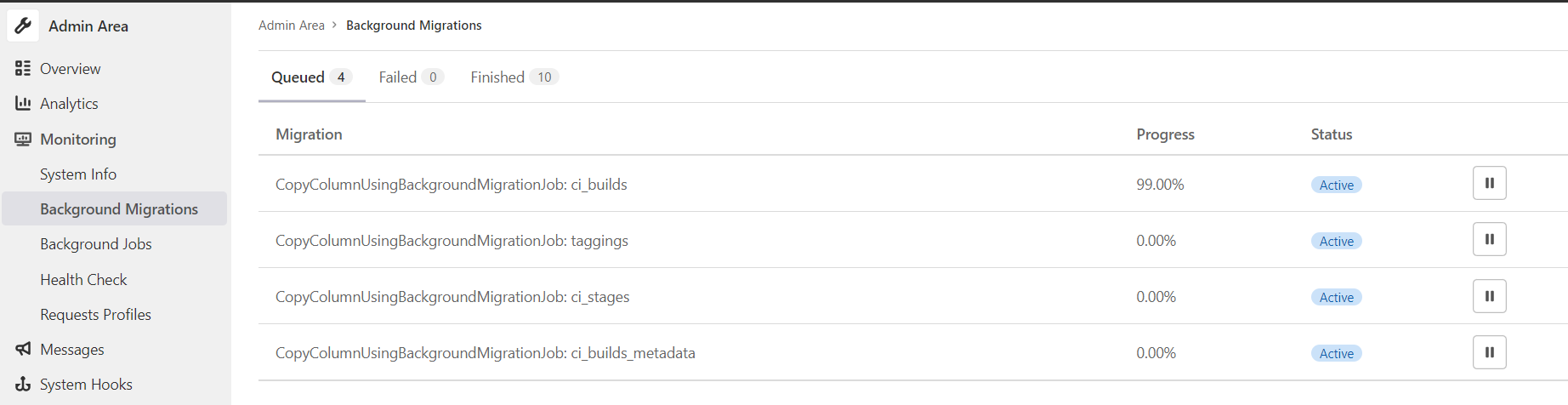1568x405 pixels.
Task: Pause the ci_builds migration
Action: (1489, 183)
